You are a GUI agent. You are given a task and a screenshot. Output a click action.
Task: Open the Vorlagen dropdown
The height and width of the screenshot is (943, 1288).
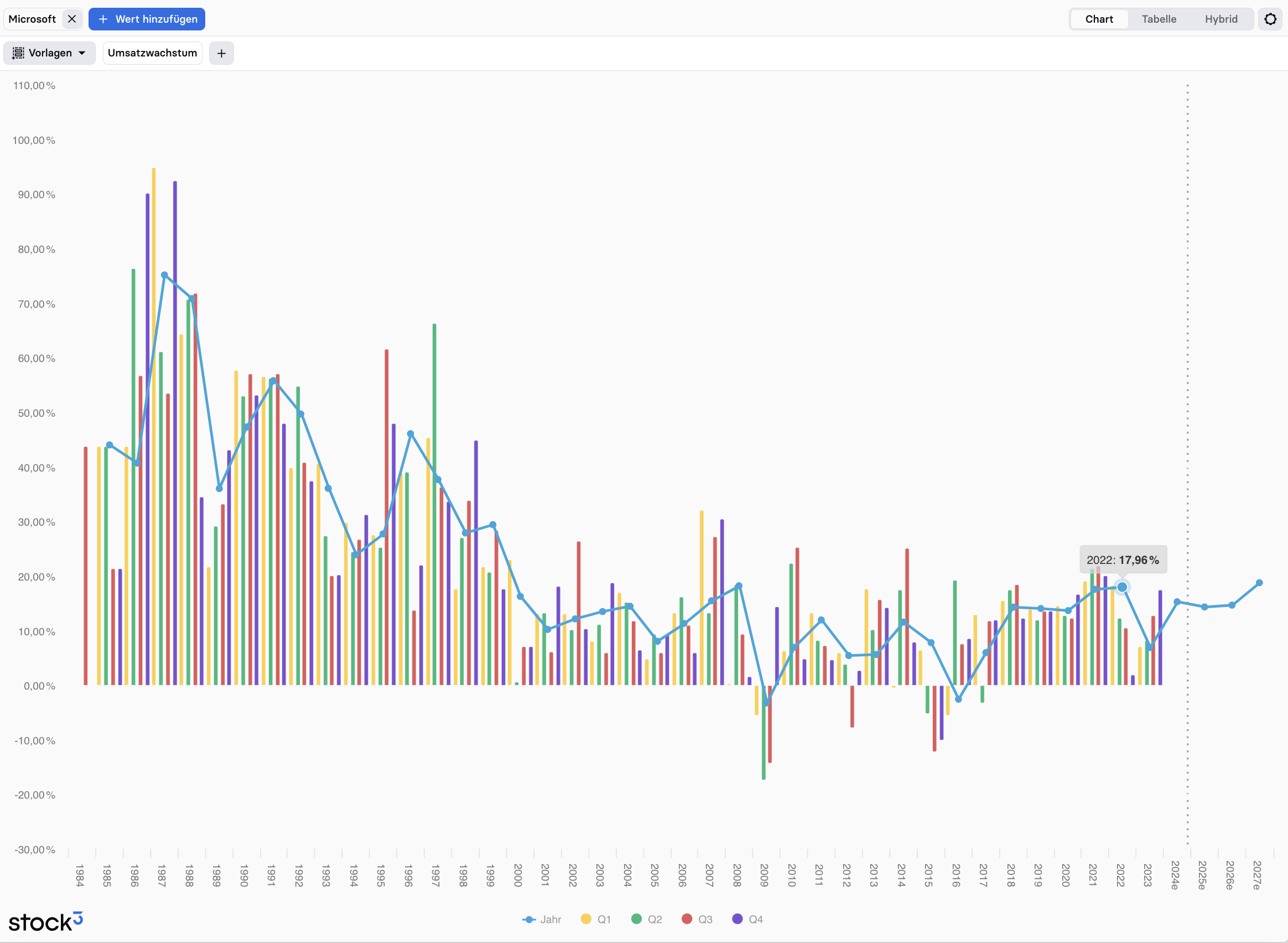(50, 53)
